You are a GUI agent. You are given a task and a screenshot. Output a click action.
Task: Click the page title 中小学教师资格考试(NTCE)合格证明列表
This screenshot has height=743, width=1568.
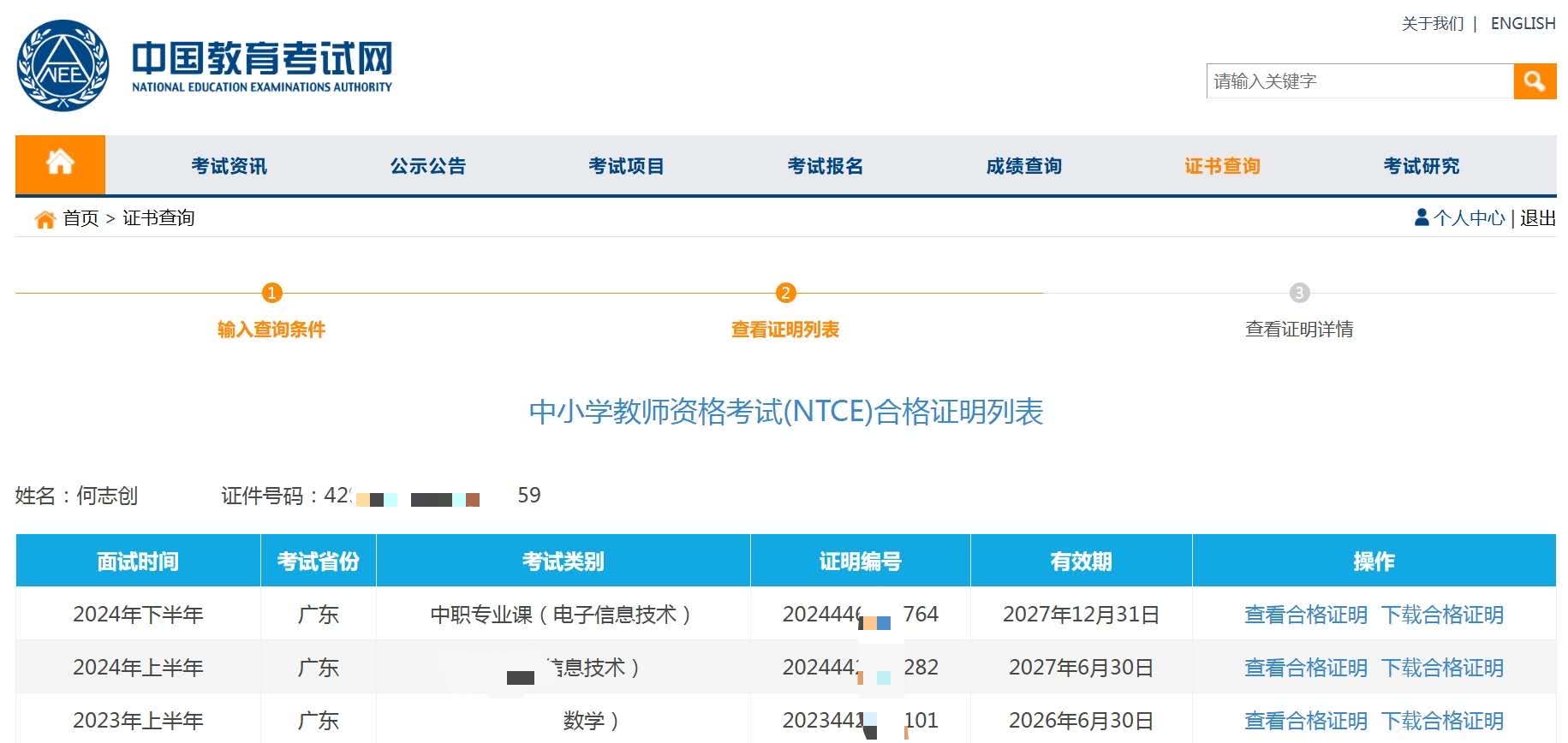tap(785, 412)
